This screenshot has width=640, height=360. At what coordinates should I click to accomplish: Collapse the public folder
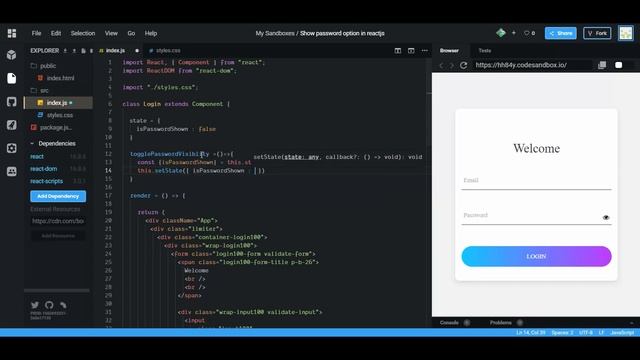(43, 66)
